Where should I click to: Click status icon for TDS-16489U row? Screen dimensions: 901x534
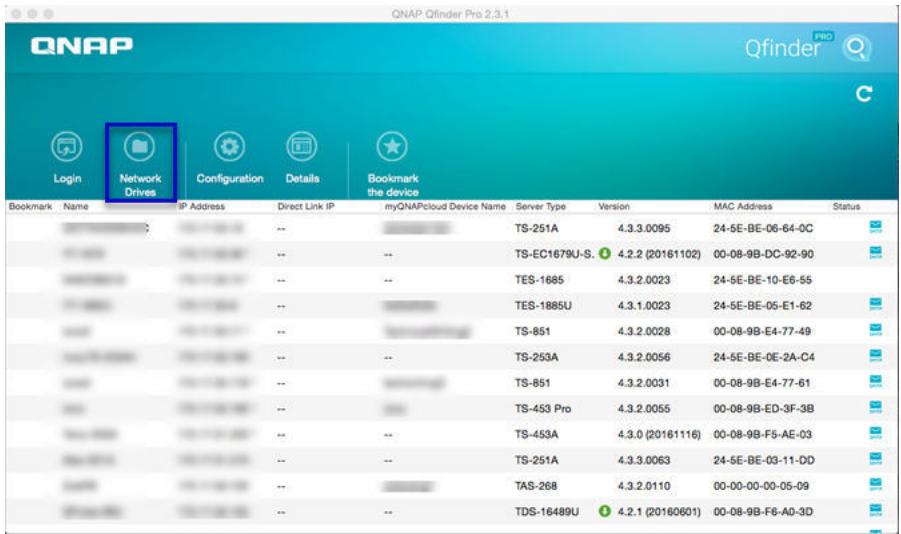click(x=875, y=510)
